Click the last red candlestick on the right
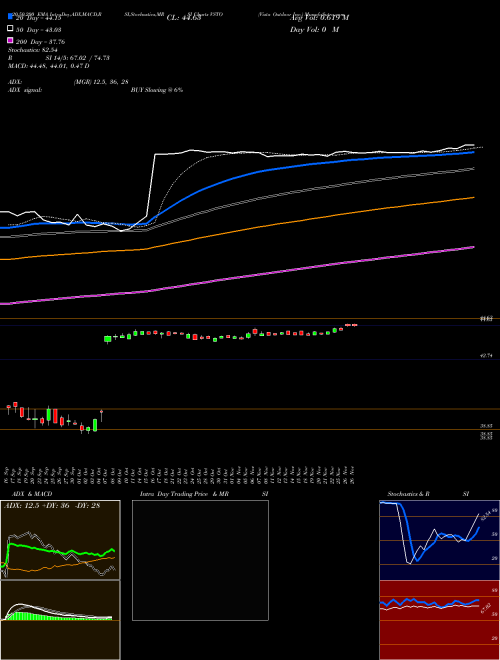This screenshot has height=660, width=500. click(355, 325)
